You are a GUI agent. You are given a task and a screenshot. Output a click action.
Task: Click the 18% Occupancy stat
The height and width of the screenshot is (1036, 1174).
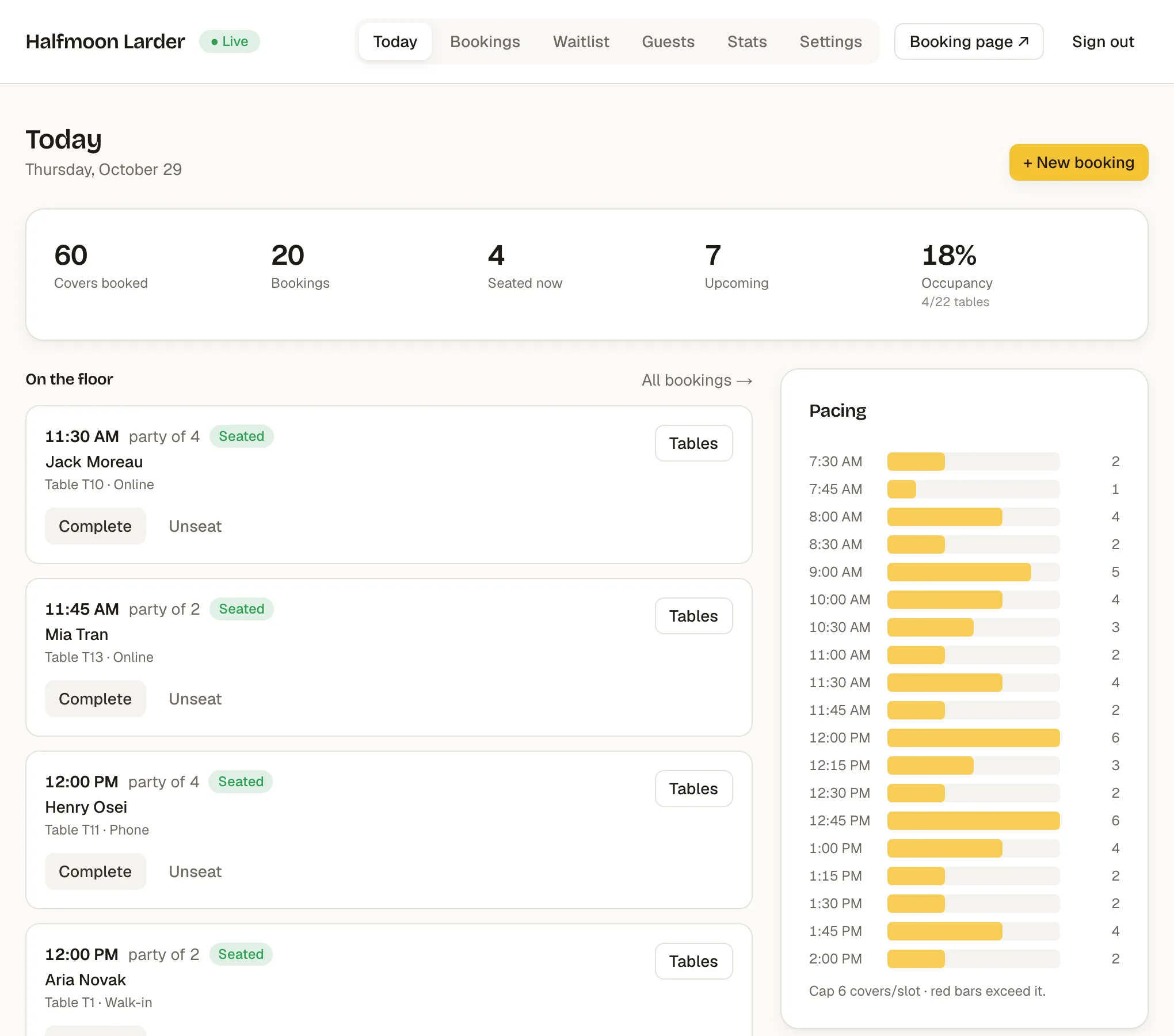pyautogui.click(x=956, y=275)
